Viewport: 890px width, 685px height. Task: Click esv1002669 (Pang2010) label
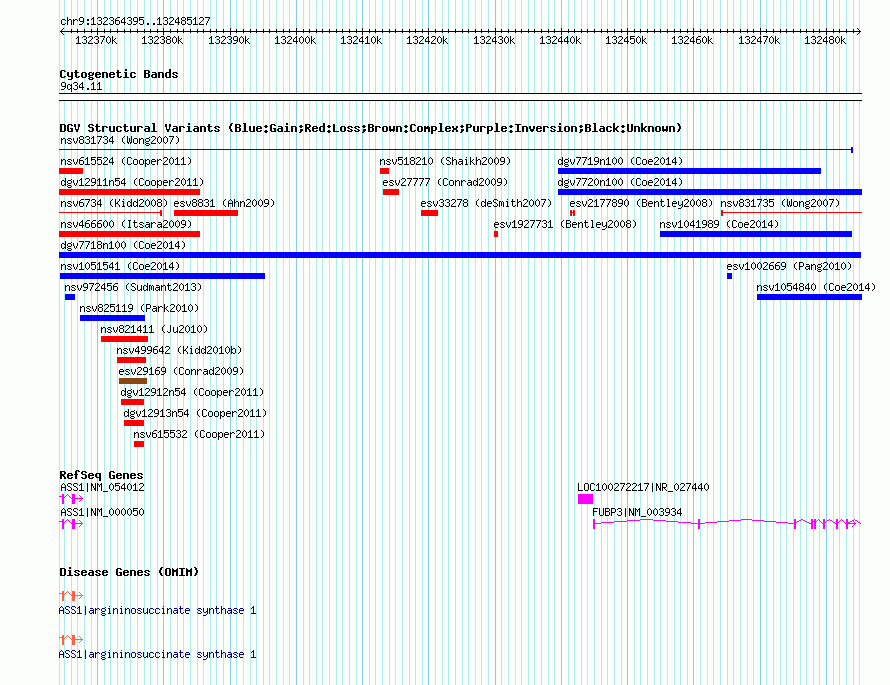(x=789, y=266)
